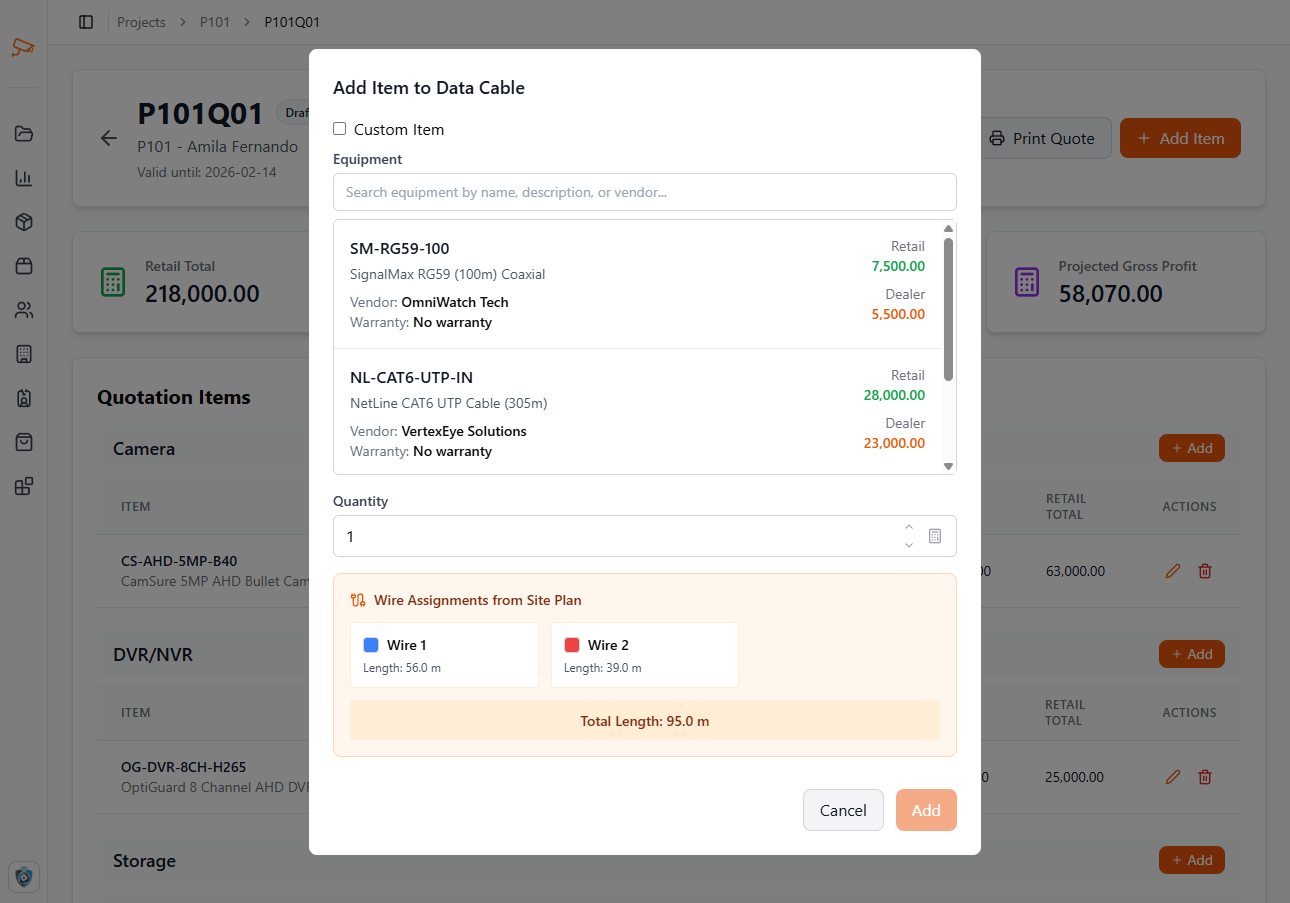Viewport: 1290px width, 903px height.
Task: Click the package box icon in the sidebar
Action: click(24, 222)
